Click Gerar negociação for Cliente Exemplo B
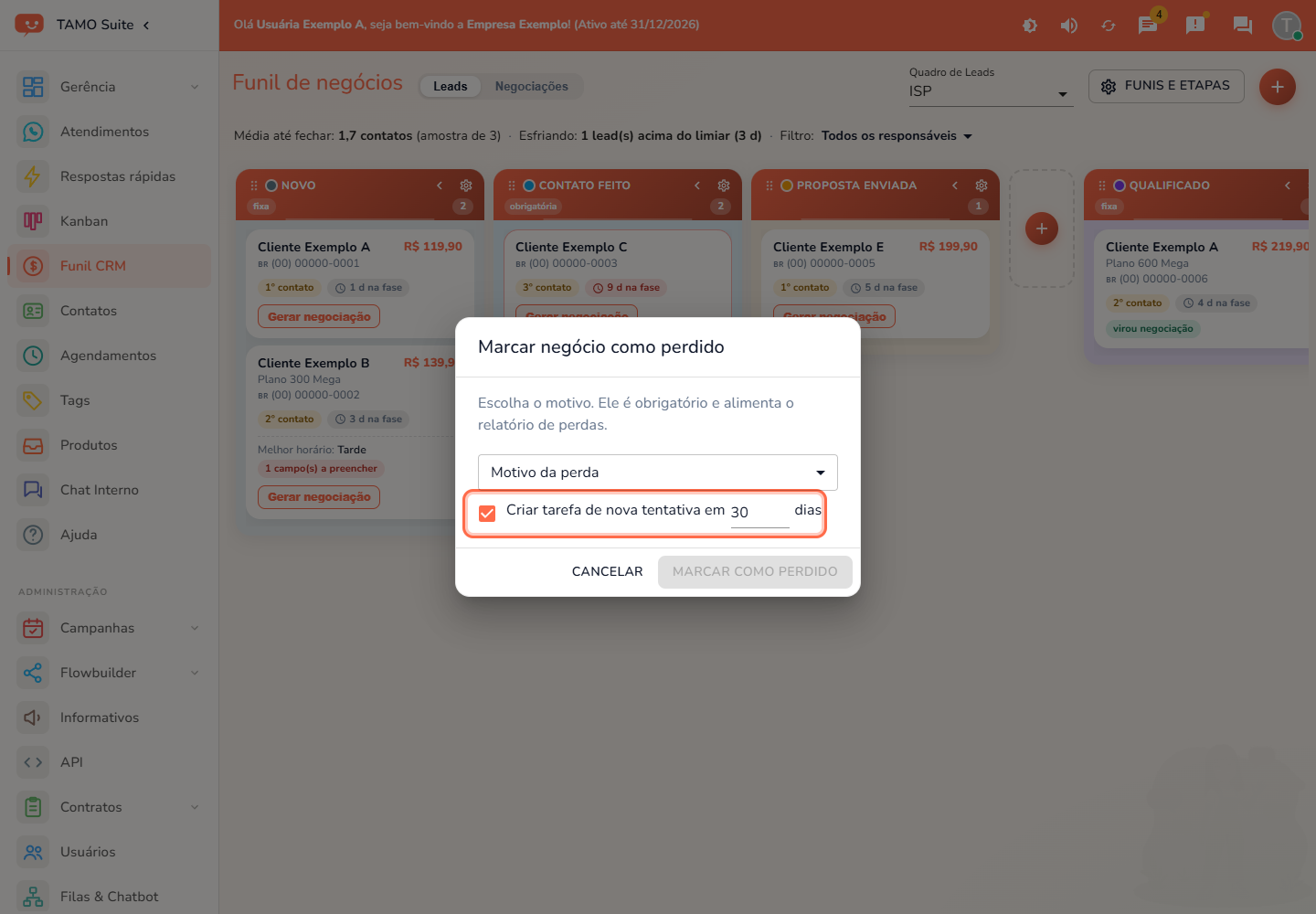The image size is (1316, 914). pyautogui.click(x=319, y=497)
